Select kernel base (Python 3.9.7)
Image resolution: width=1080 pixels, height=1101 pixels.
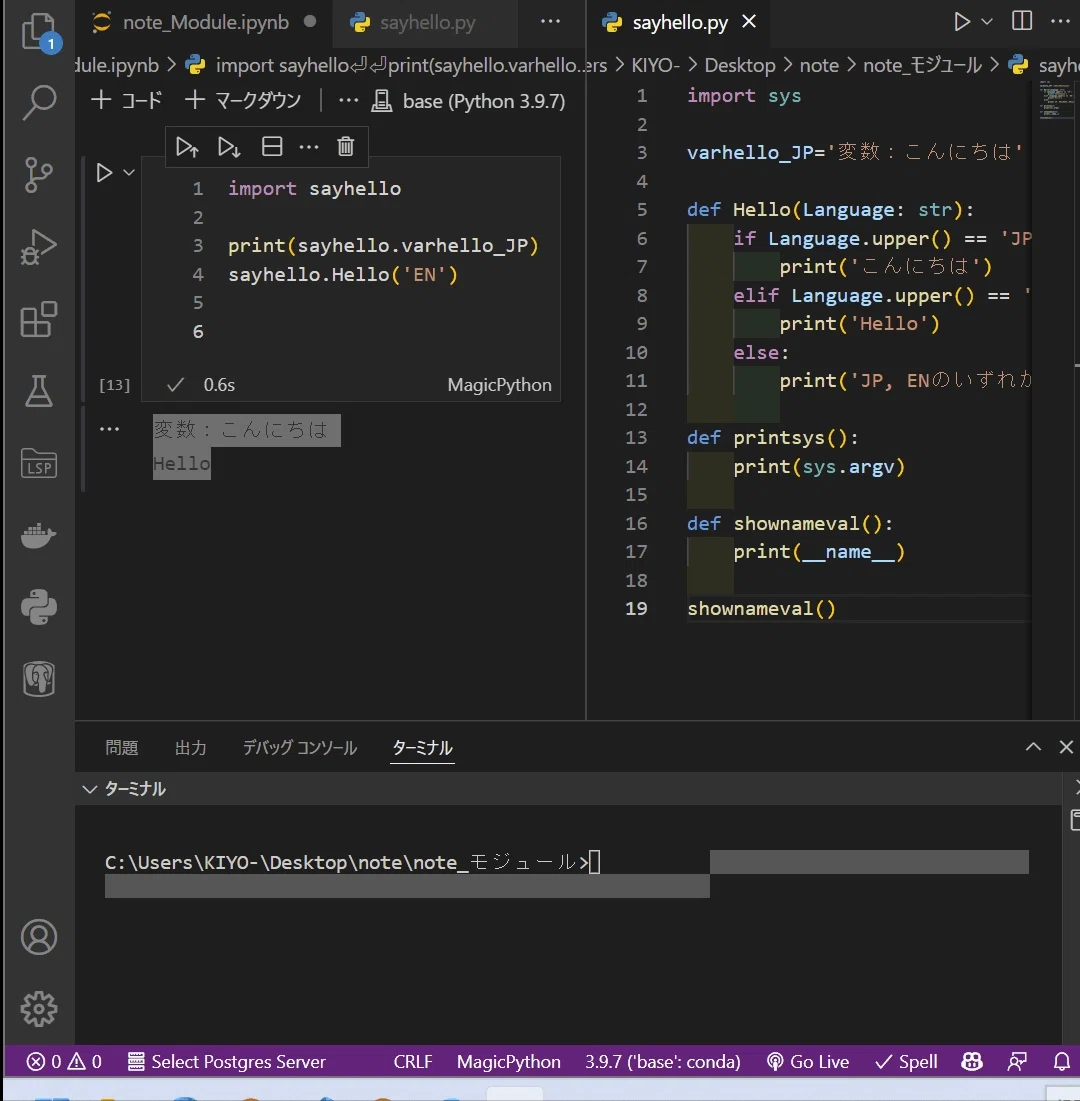(x=468, y=101)
